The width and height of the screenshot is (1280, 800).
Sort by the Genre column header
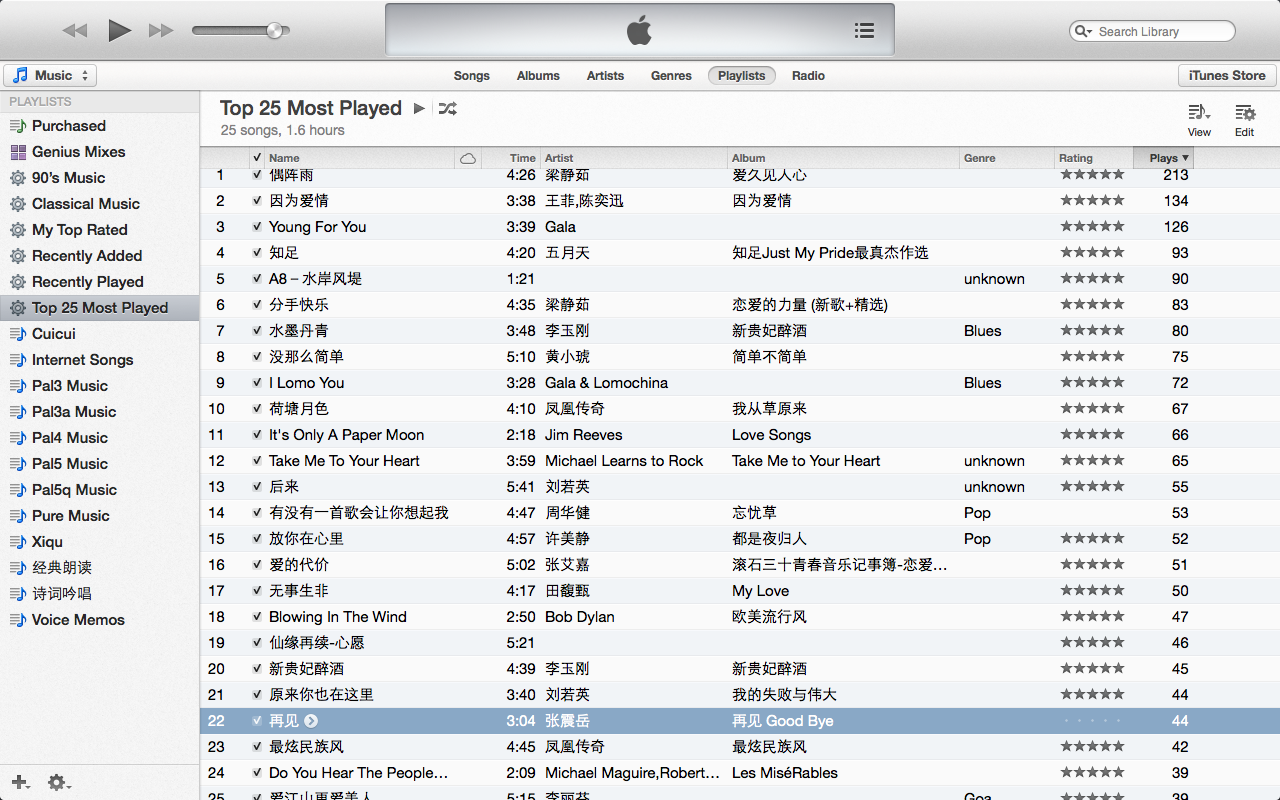(1007, 158)
